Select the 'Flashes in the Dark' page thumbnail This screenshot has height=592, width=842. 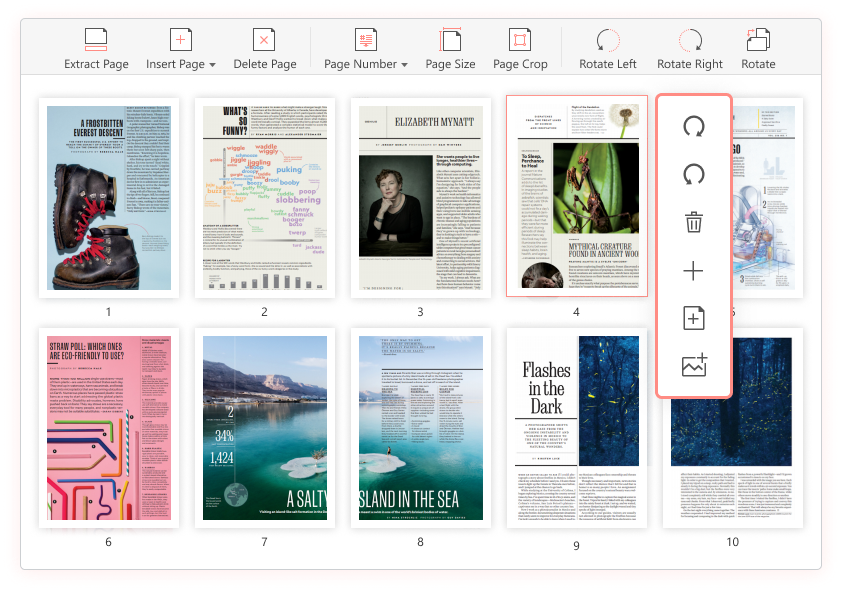pyautogui.click(x=575, y=434)
